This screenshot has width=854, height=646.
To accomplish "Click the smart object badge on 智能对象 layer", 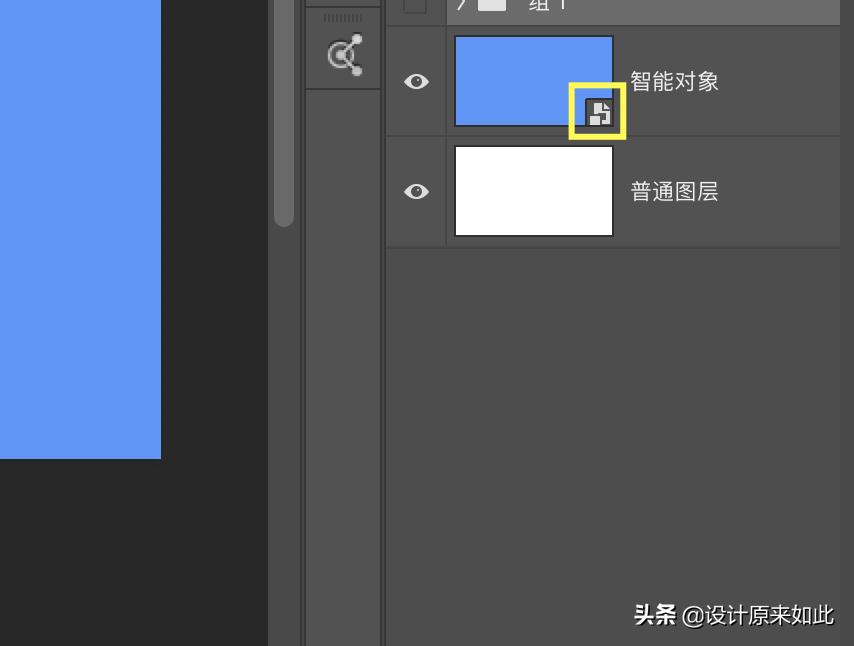I will [x=598, y=112].
